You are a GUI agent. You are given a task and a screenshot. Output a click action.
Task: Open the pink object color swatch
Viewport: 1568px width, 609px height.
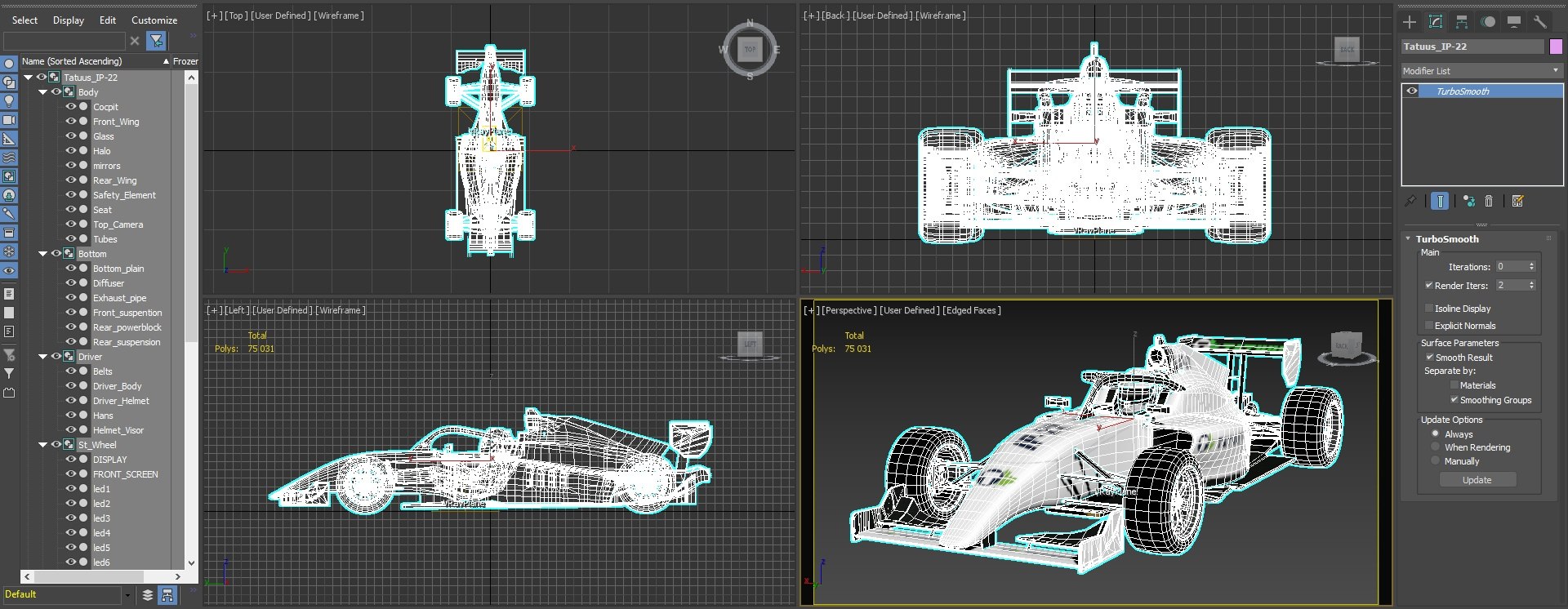1556,47
